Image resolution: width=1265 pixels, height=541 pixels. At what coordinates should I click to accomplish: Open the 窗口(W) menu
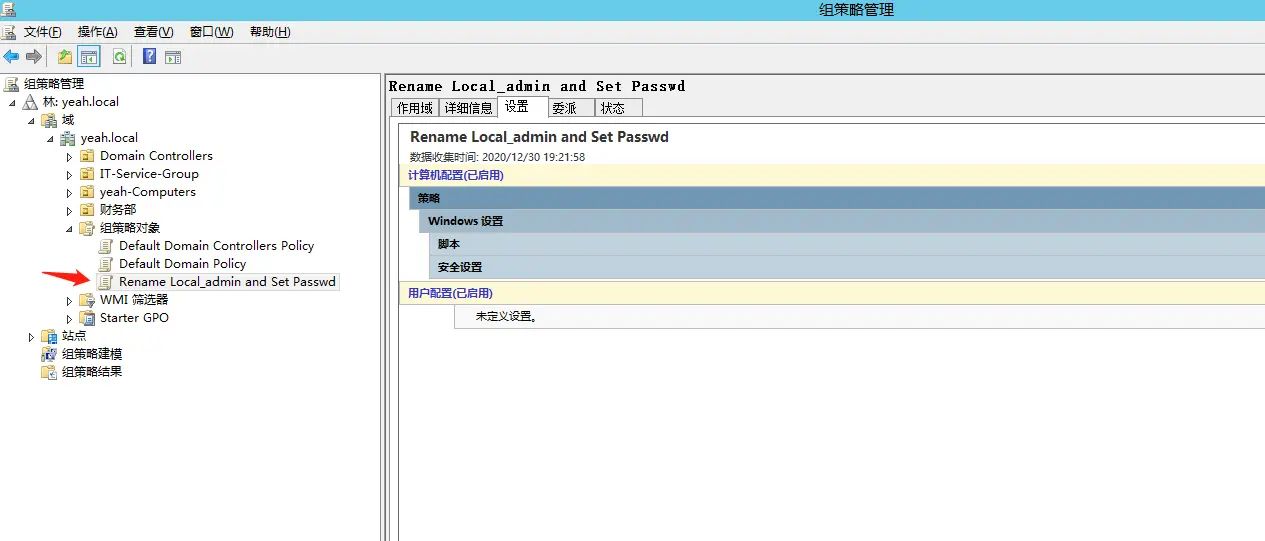pyautogui.click(x=211, y=32)
